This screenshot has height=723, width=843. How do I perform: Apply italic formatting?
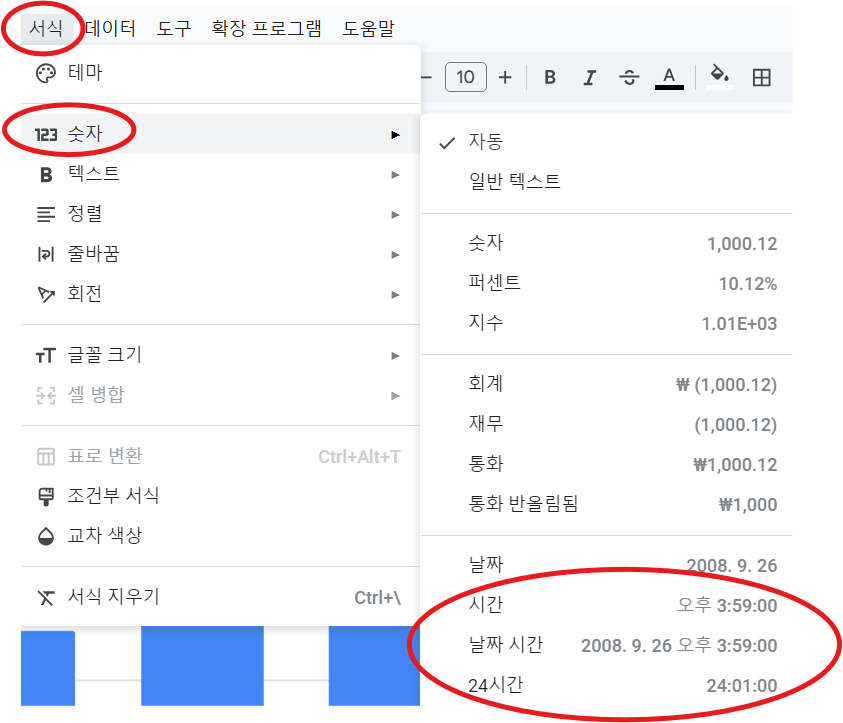pos(589,76)
